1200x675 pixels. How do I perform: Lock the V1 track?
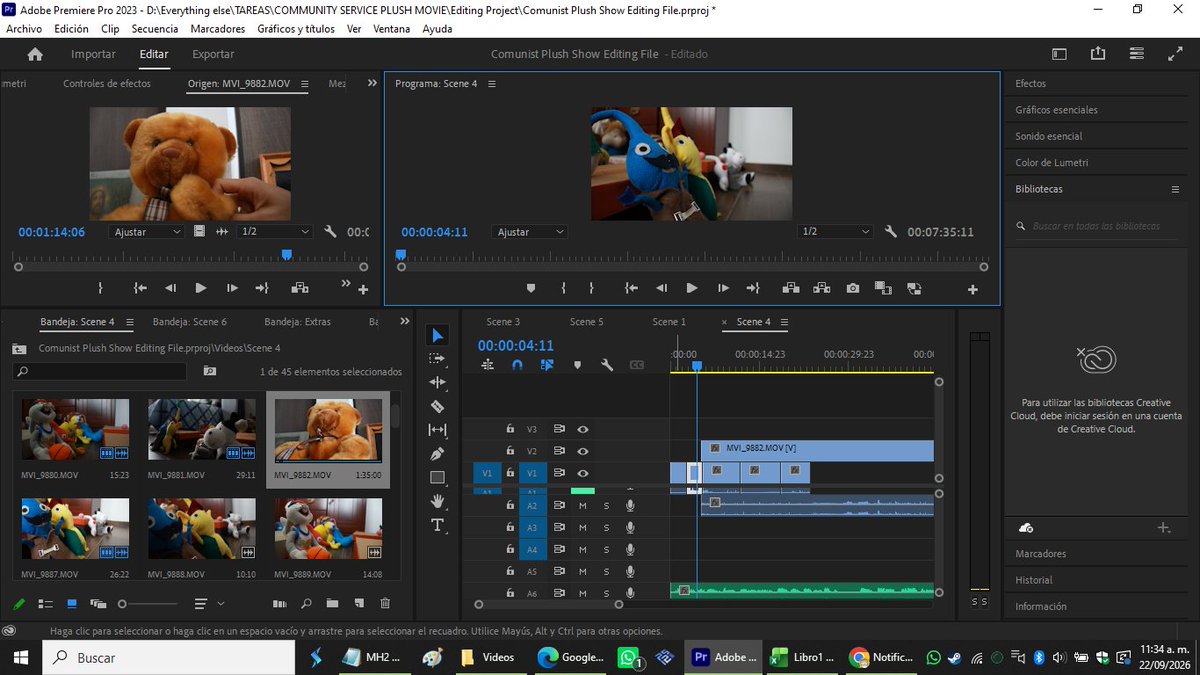pyautogui.click(x=510, y=473)
